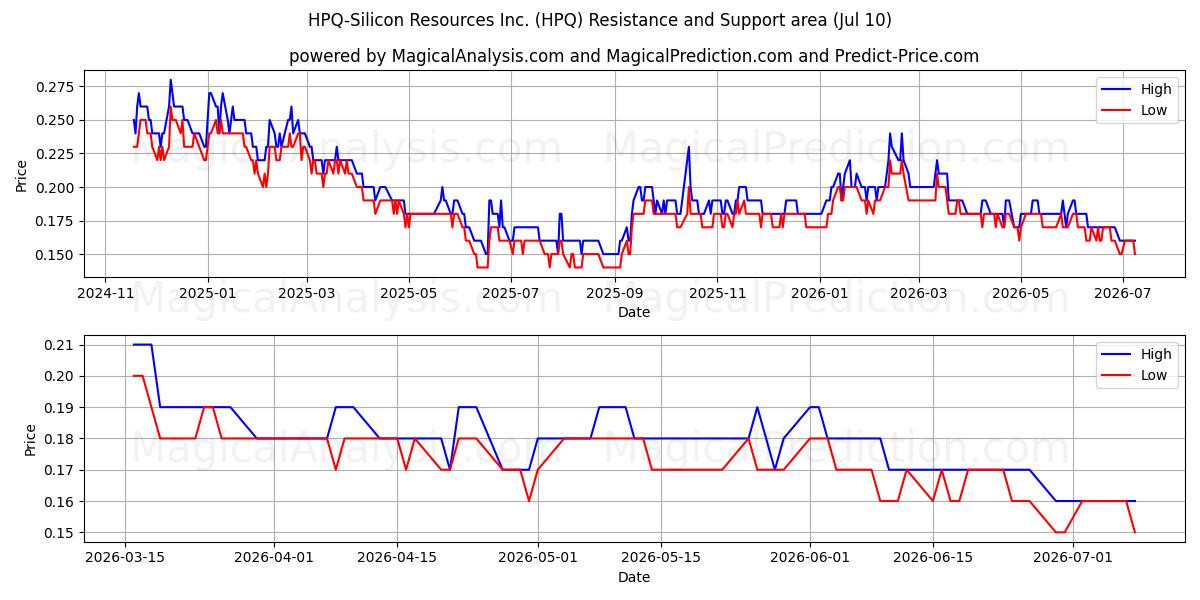Click the 2026-04-01 tick label on bottom chart
Image resolution: width=1200 pixels, height=600 pixels.
point(275,559)
